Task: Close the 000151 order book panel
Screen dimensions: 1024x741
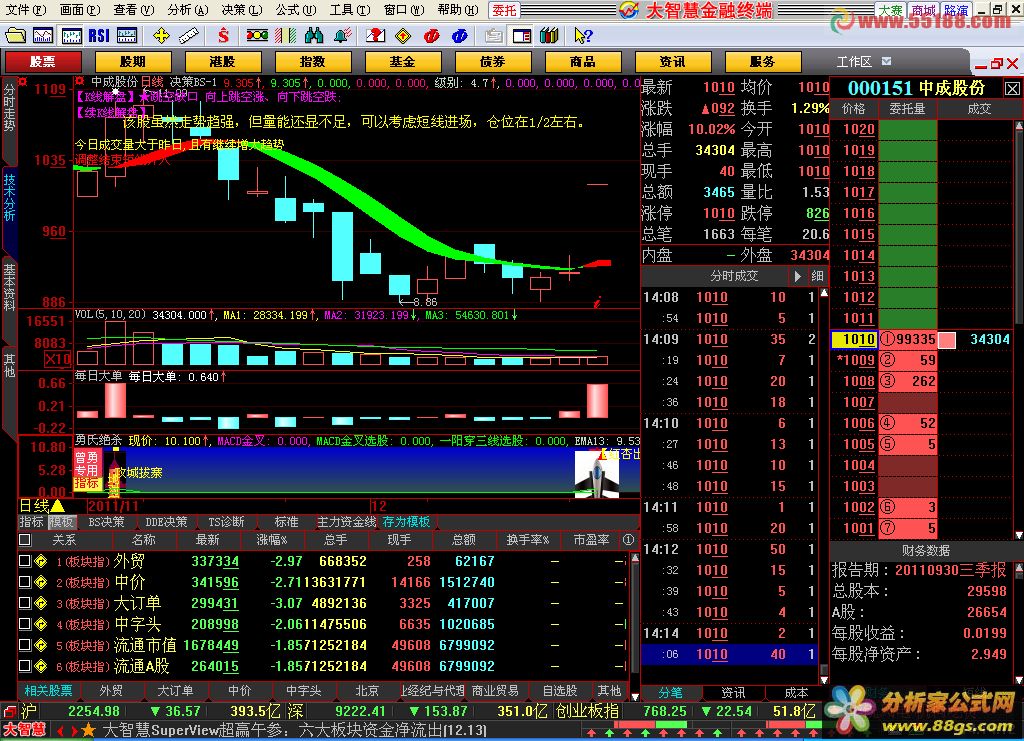Action: 1012,88
